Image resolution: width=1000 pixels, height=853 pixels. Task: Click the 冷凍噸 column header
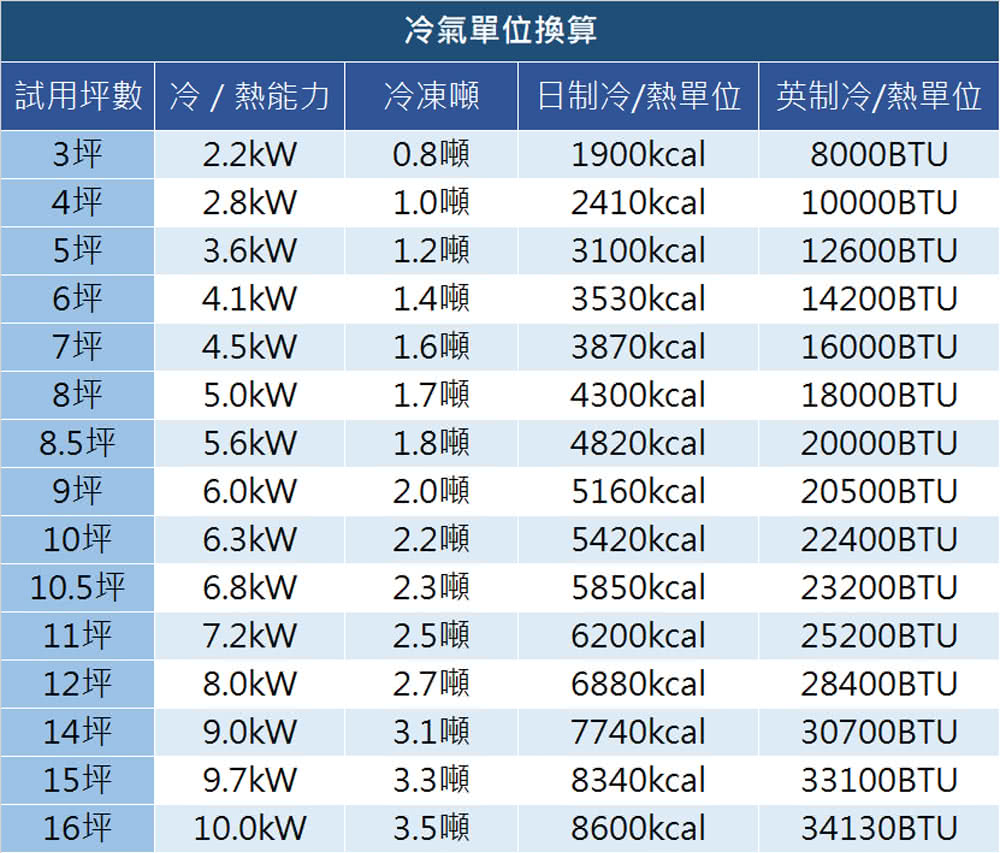click(430, 95)
